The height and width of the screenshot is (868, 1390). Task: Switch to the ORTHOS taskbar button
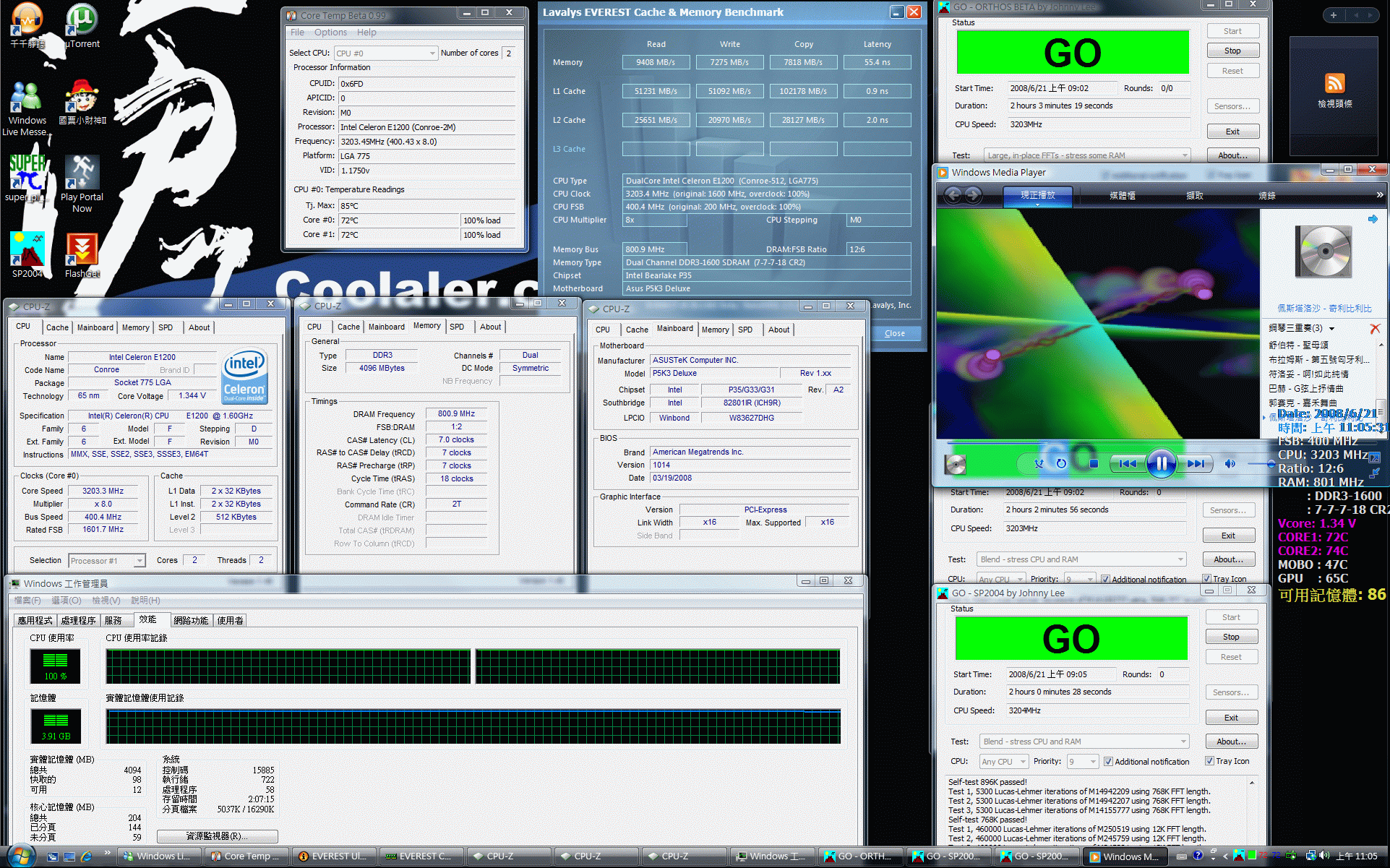(x=861, y=856)
